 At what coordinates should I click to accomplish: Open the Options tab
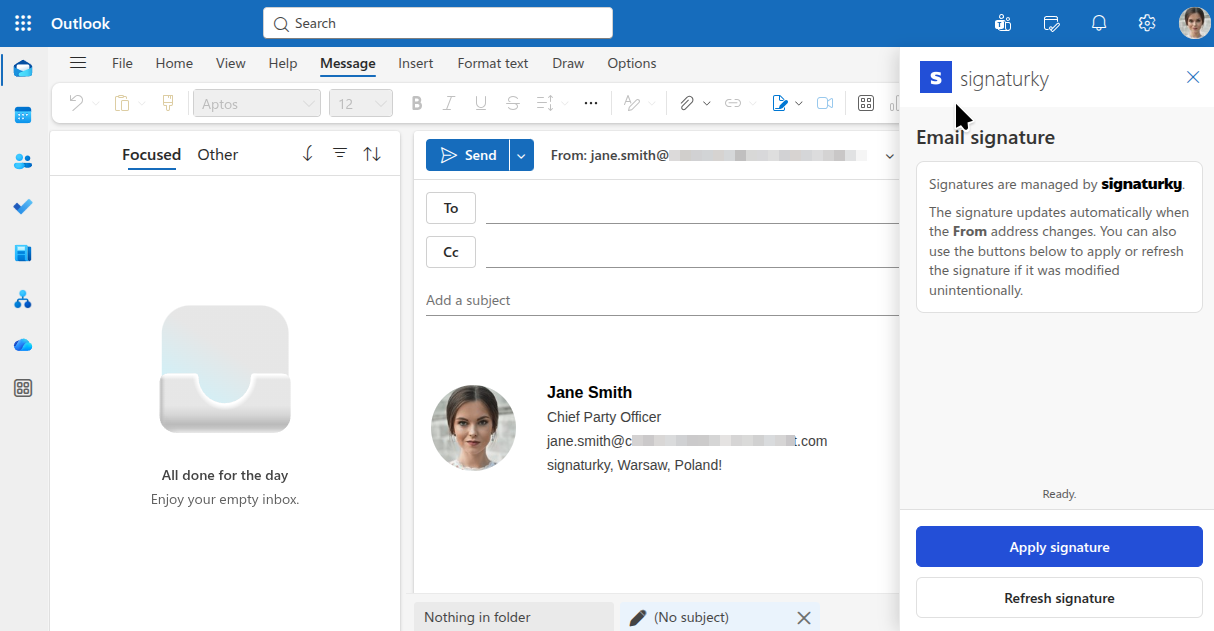(x=632, y=63)
